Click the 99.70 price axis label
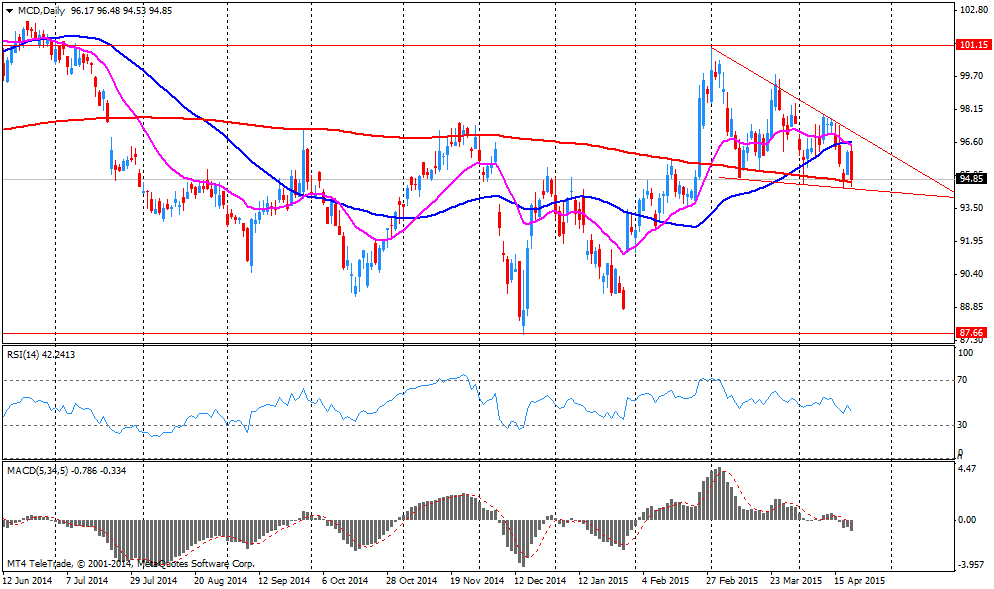 [x=972, y=75]
